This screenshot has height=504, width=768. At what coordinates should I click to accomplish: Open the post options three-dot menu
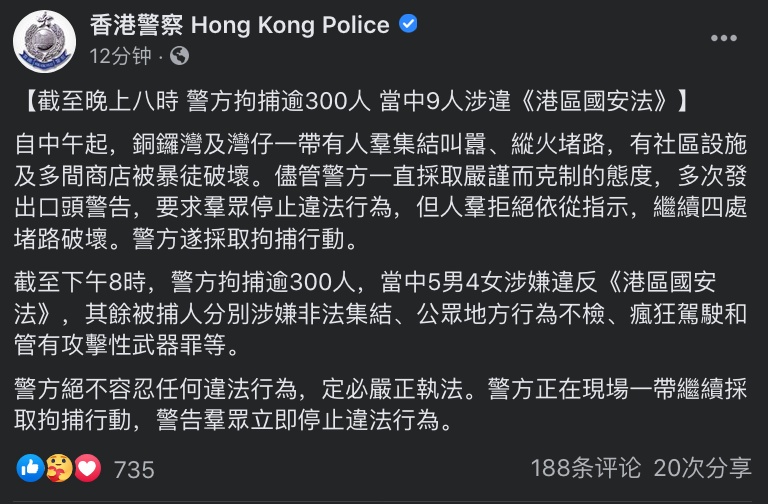[723, 39]
